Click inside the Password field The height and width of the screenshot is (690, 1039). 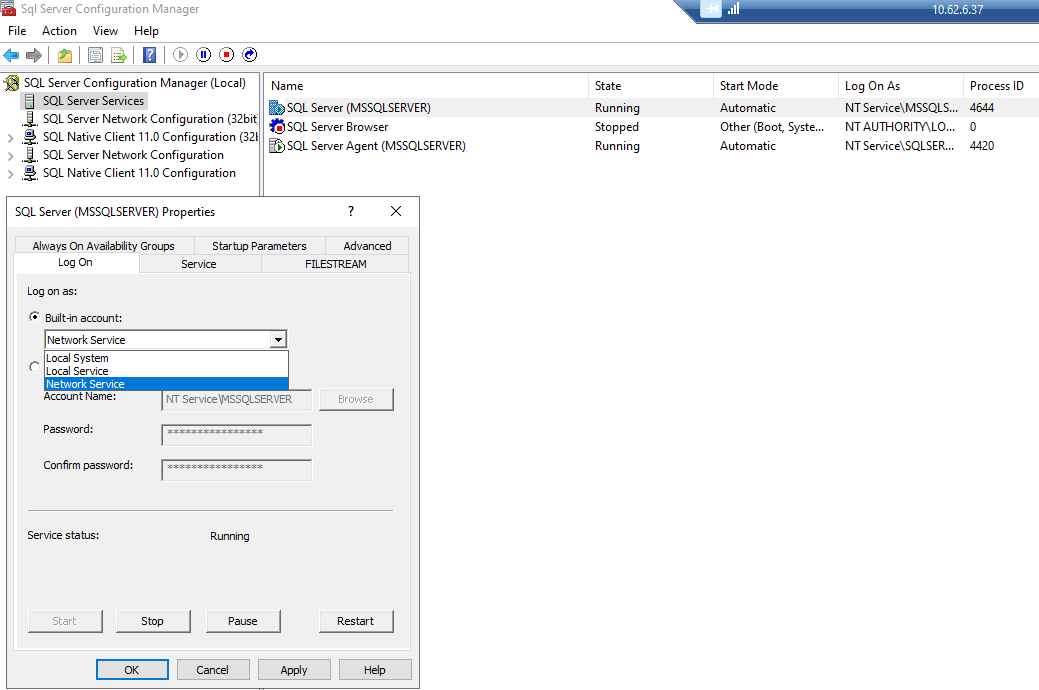coord(236,434)
